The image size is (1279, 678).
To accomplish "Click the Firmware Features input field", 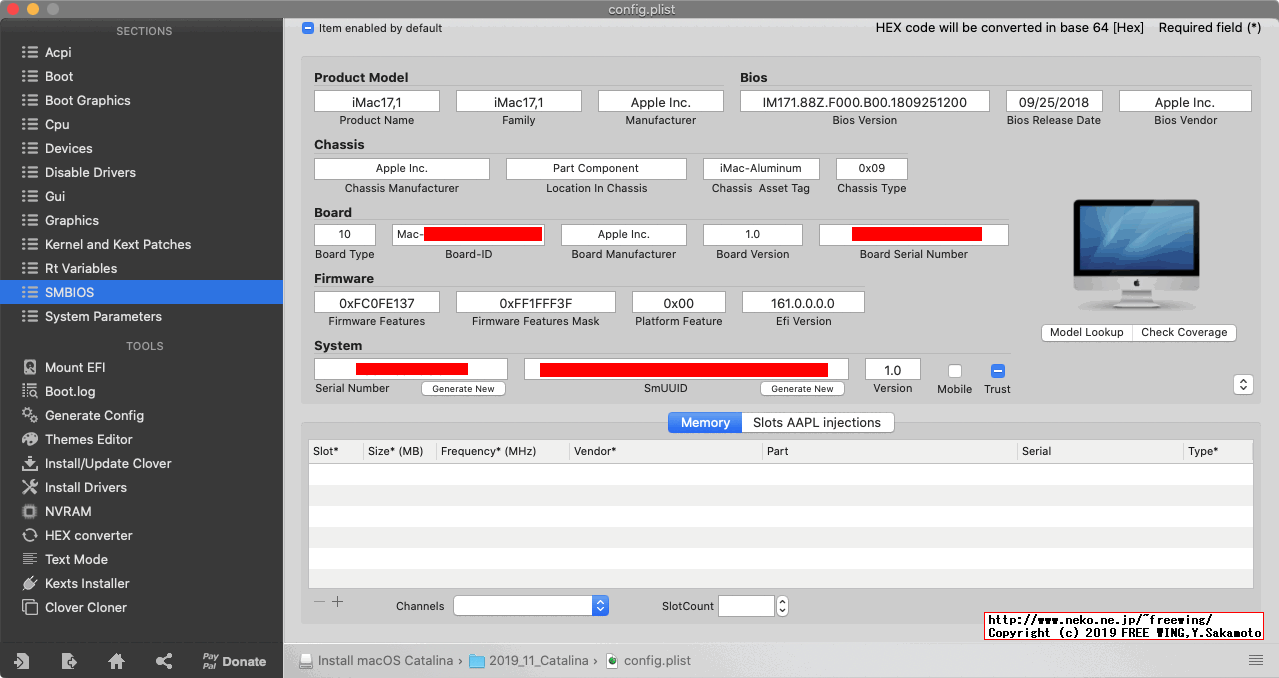I will 377,301.
